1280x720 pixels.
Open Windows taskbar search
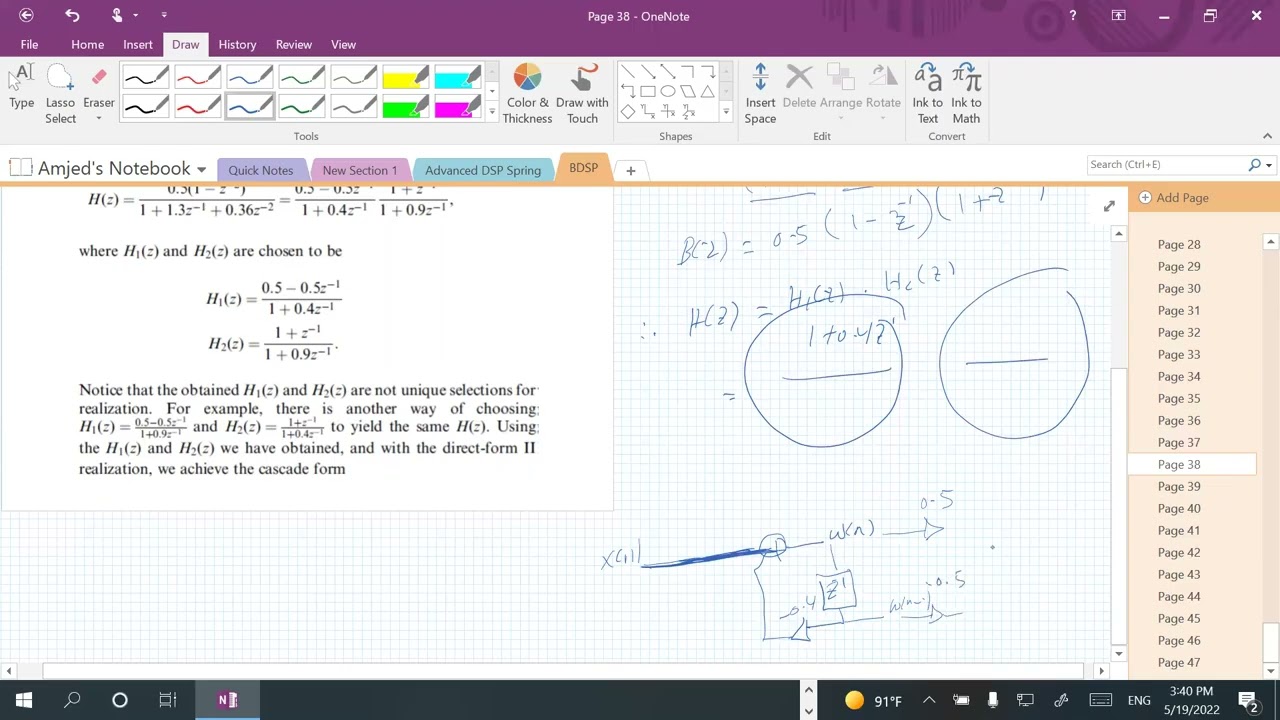coord(72,700)
